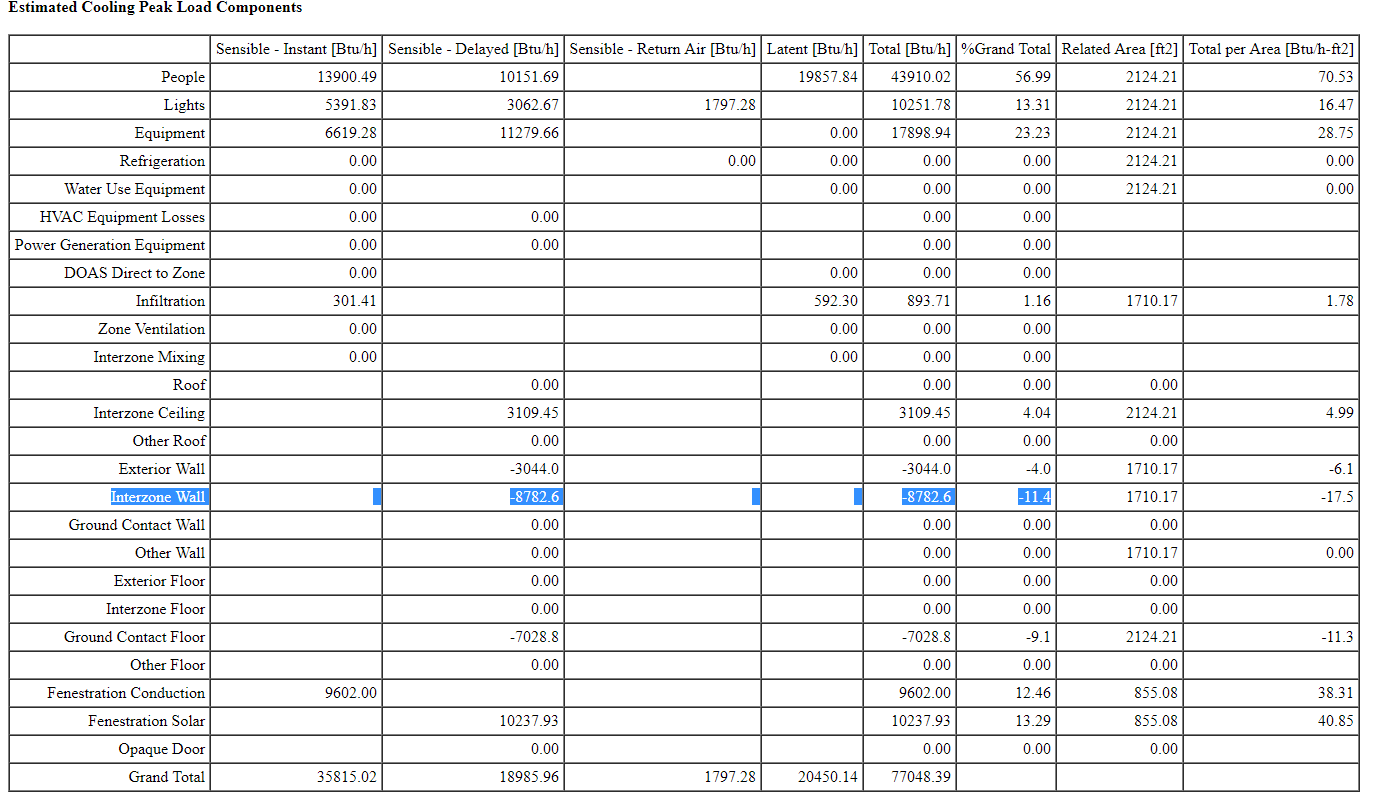Click People percent grand total 56.99
Screen dimensions: 1374x800
pyautogui.click(x=1034, y=77)
